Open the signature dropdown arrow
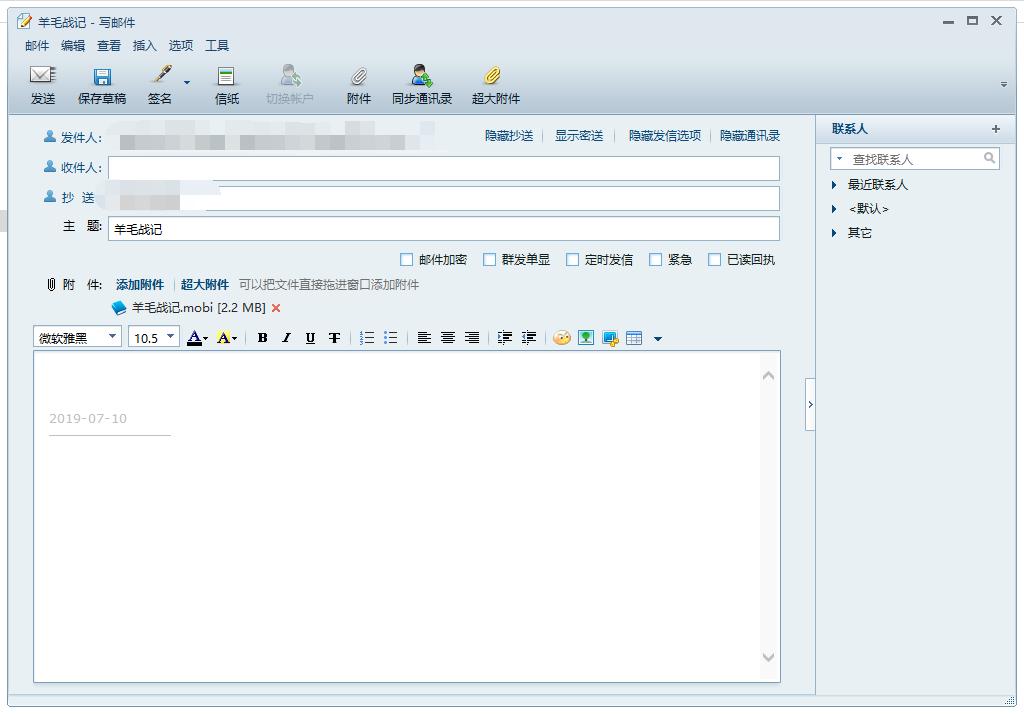1024x714 pixels. click(x=187, y=82)
